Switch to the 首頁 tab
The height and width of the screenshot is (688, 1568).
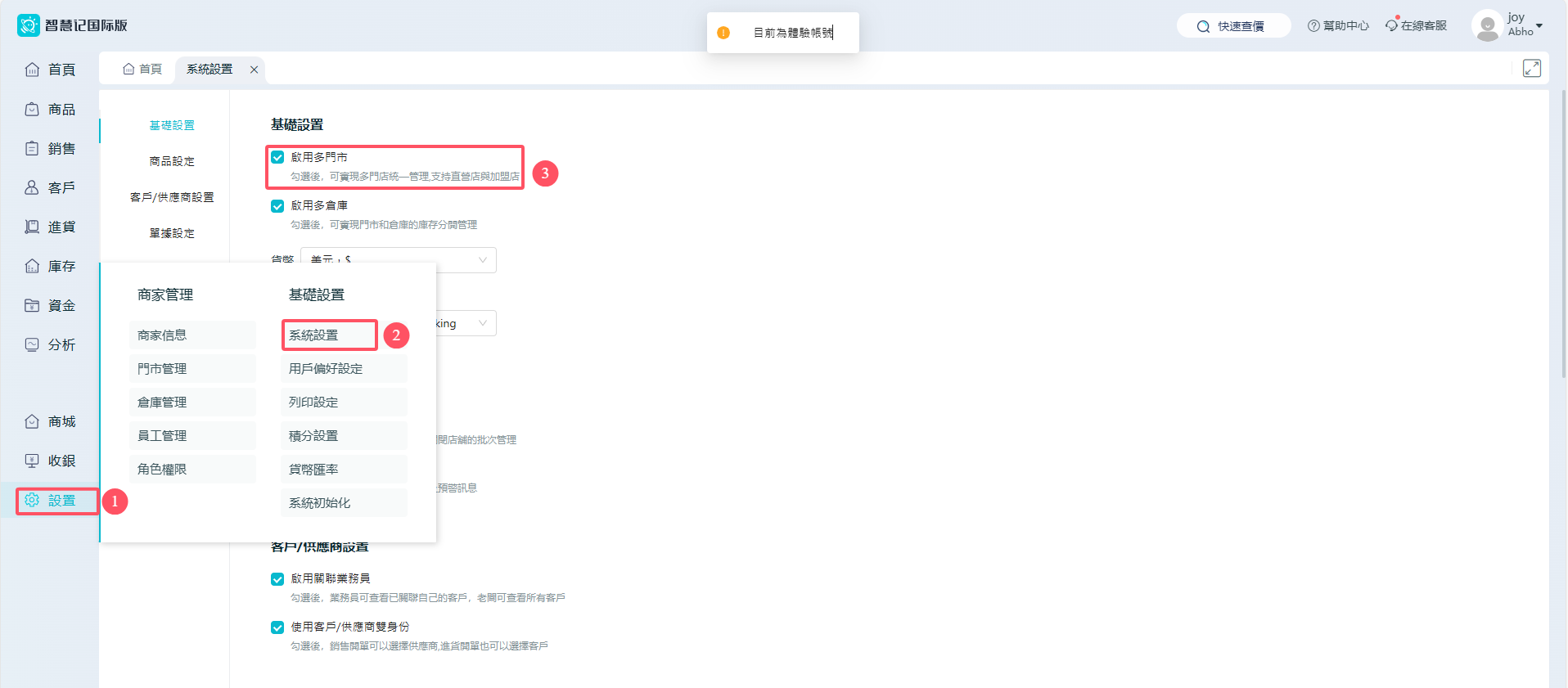click(142, 69)
